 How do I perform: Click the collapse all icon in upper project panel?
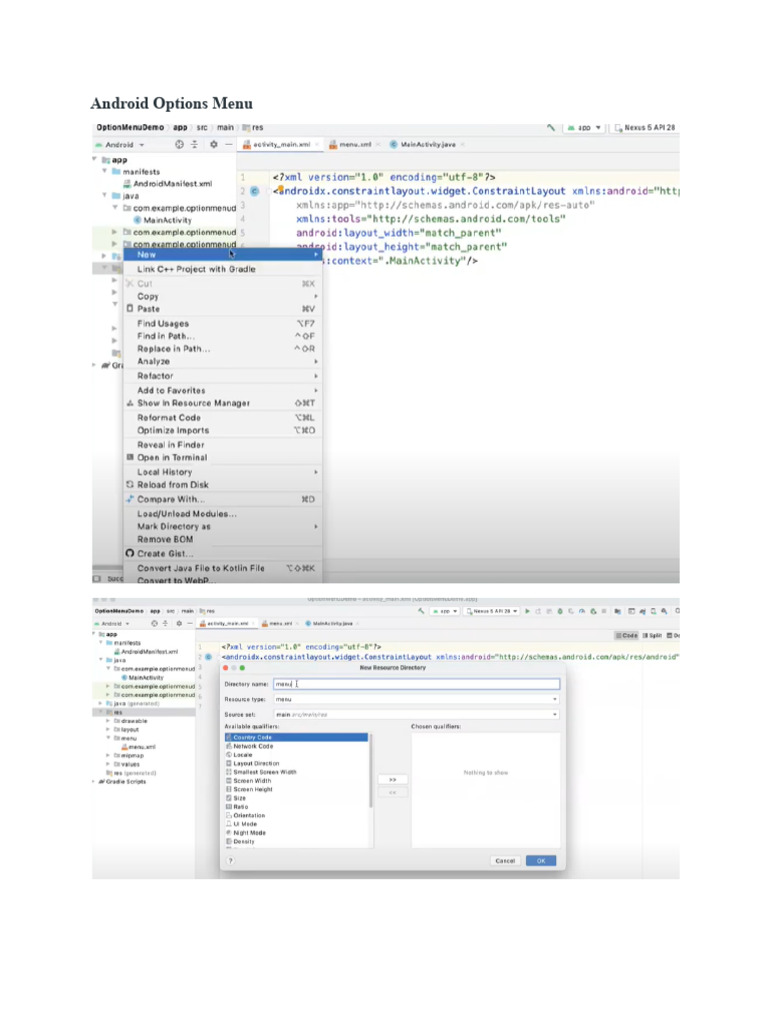[194, 144]
